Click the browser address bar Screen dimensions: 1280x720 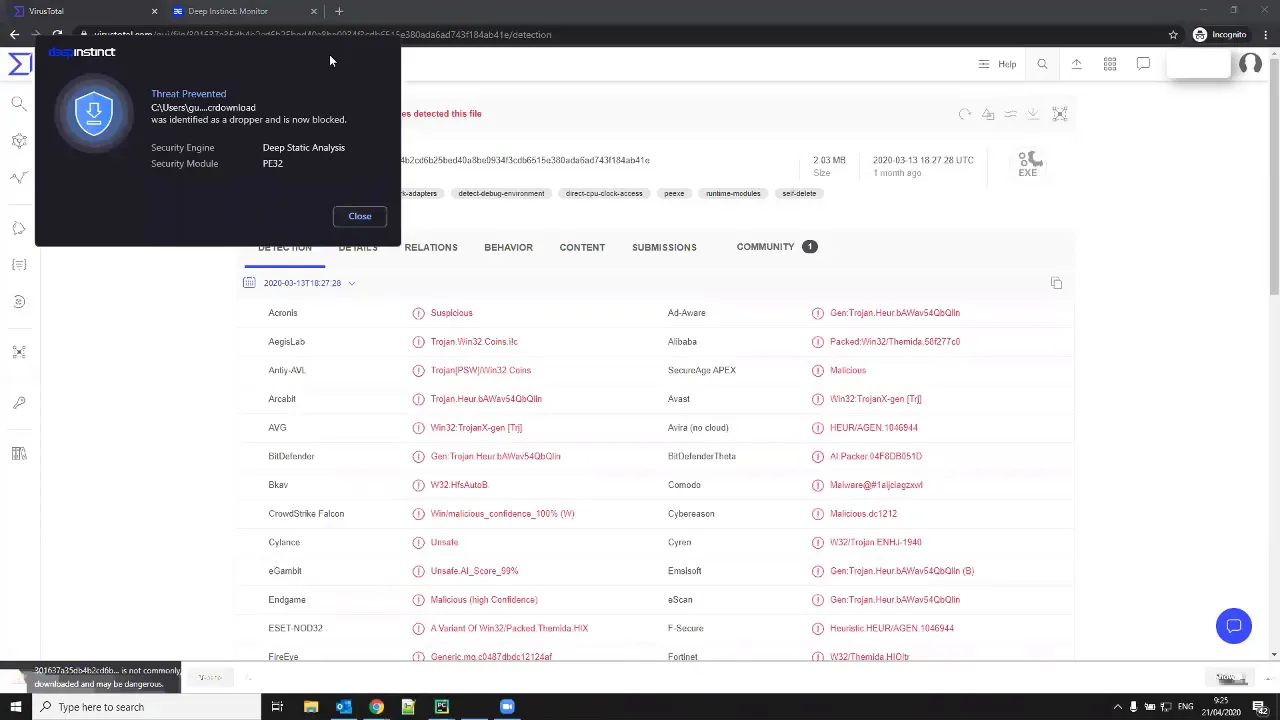(620, 35)
